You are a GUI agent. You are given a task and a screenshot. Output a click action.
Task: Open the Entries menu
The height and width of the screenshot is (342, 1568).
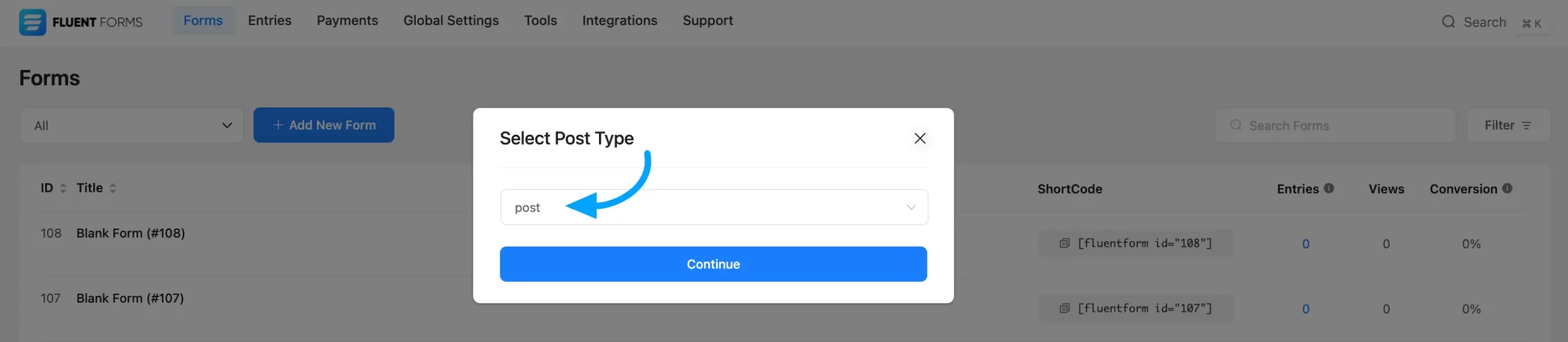pos(269,21)
